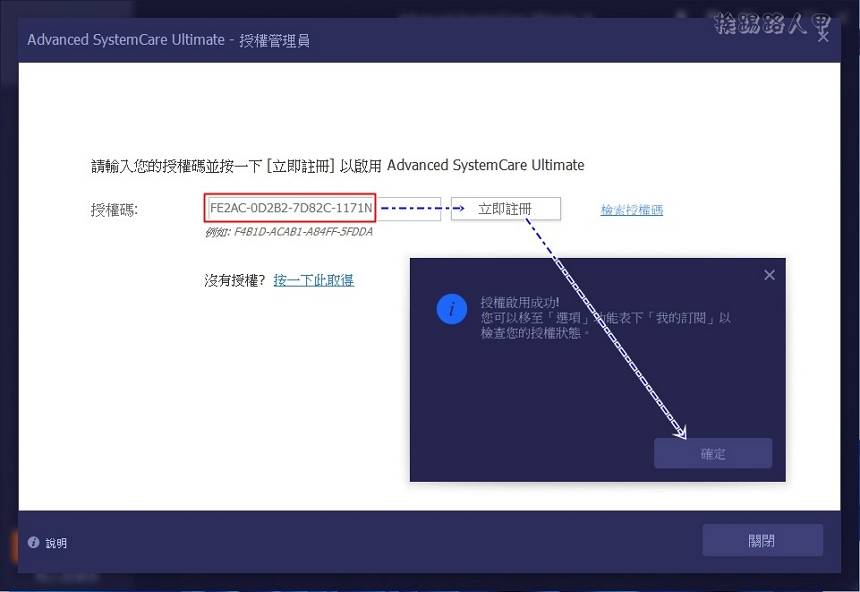Close the License Manager window
This screenshot has width=860, height=592.
(x=823, y=37)
